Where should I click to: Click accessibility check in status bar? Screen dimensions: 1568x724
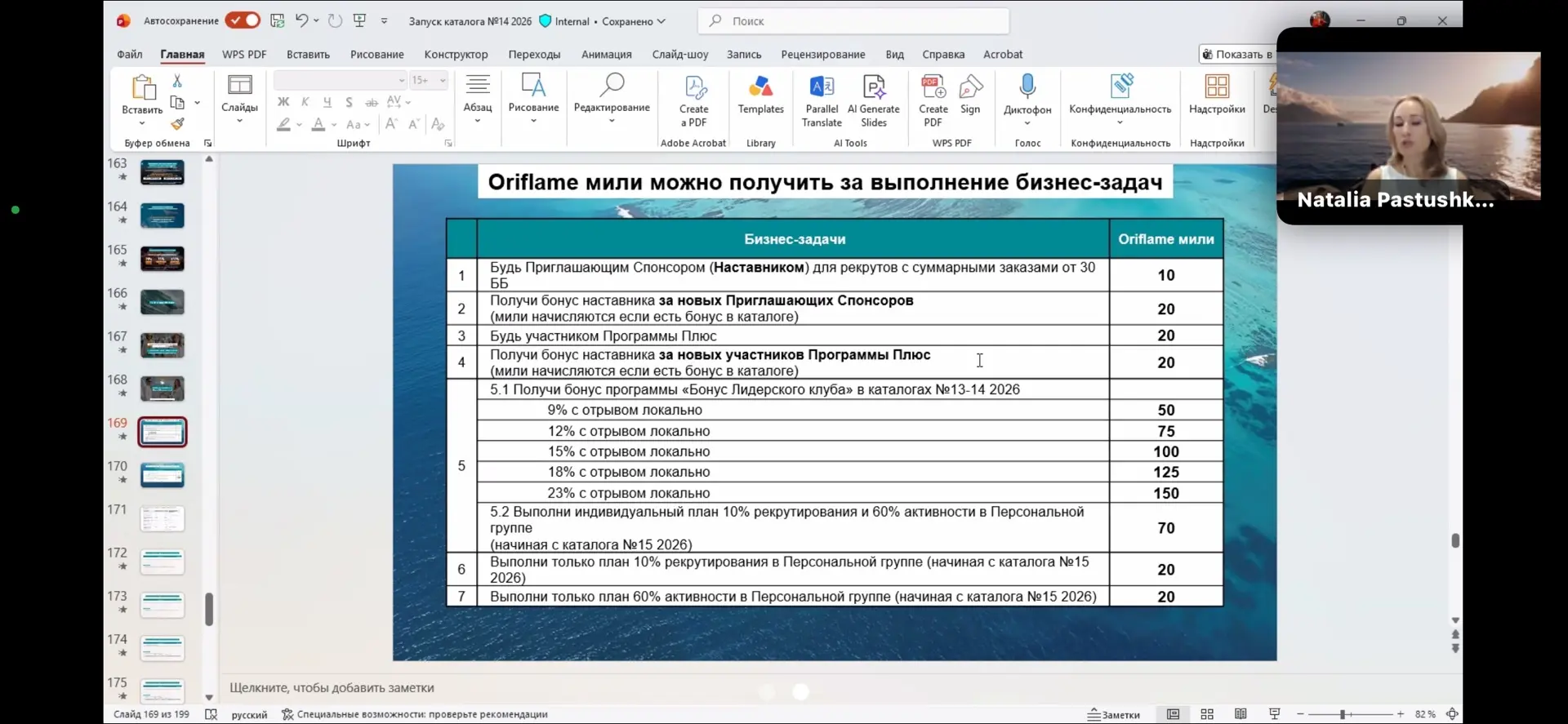(x=415, y=714)
